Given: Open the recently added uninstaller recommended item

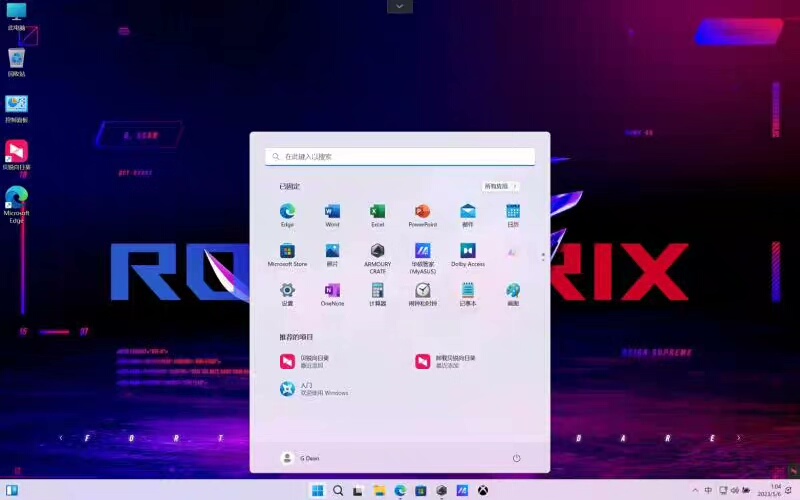Looking at the screenshot, I should [445, 361].
